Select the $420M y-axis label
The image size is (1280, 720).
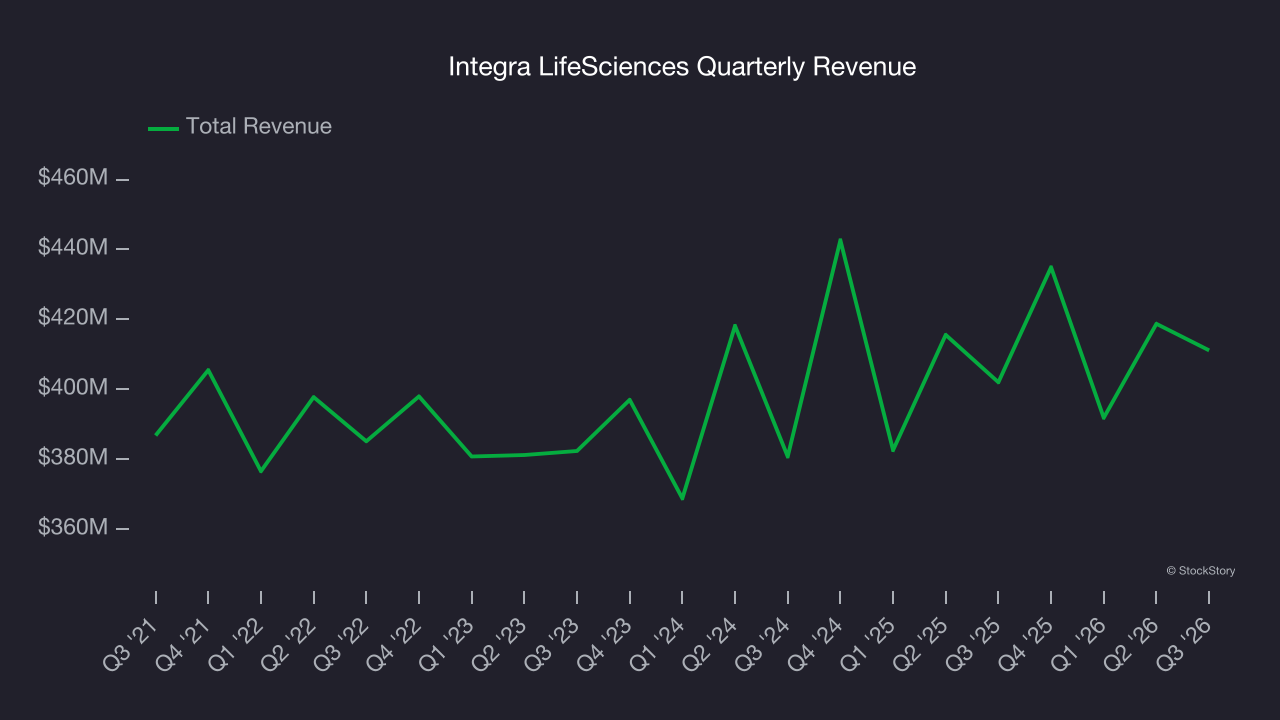coord(73,317)
